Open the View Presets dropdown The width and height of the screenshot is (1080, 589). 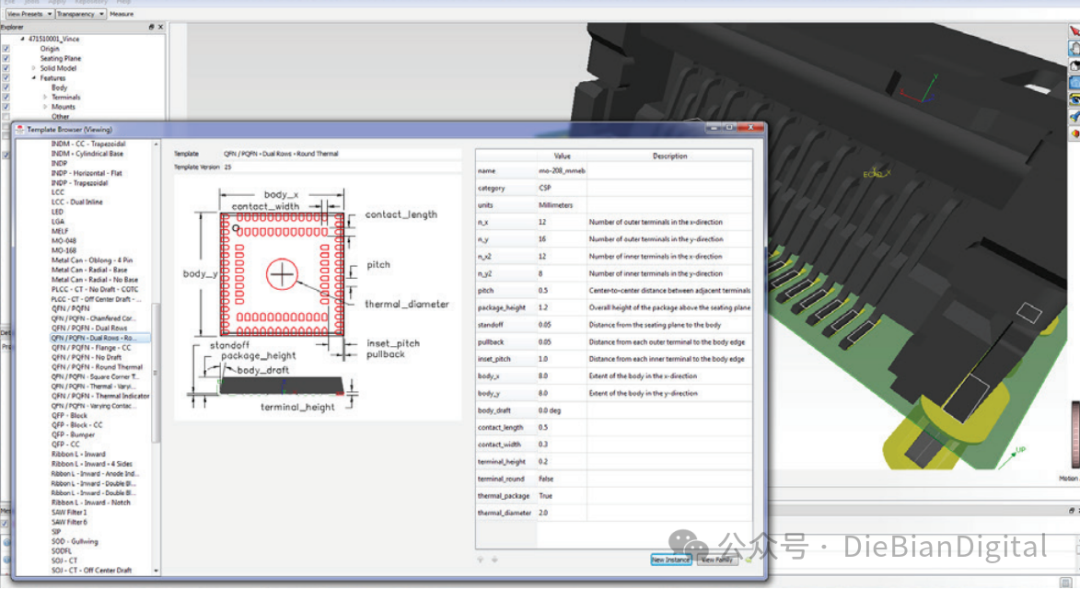tap(29, 14)
